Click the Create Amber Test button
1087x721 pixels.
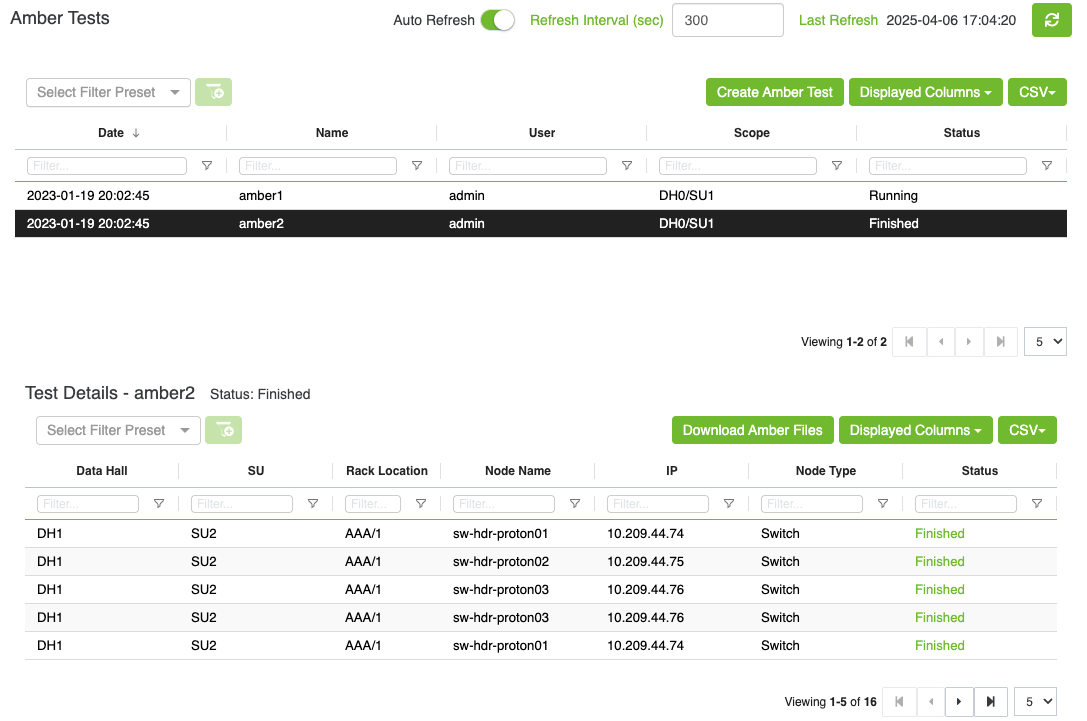click(774, 92)
